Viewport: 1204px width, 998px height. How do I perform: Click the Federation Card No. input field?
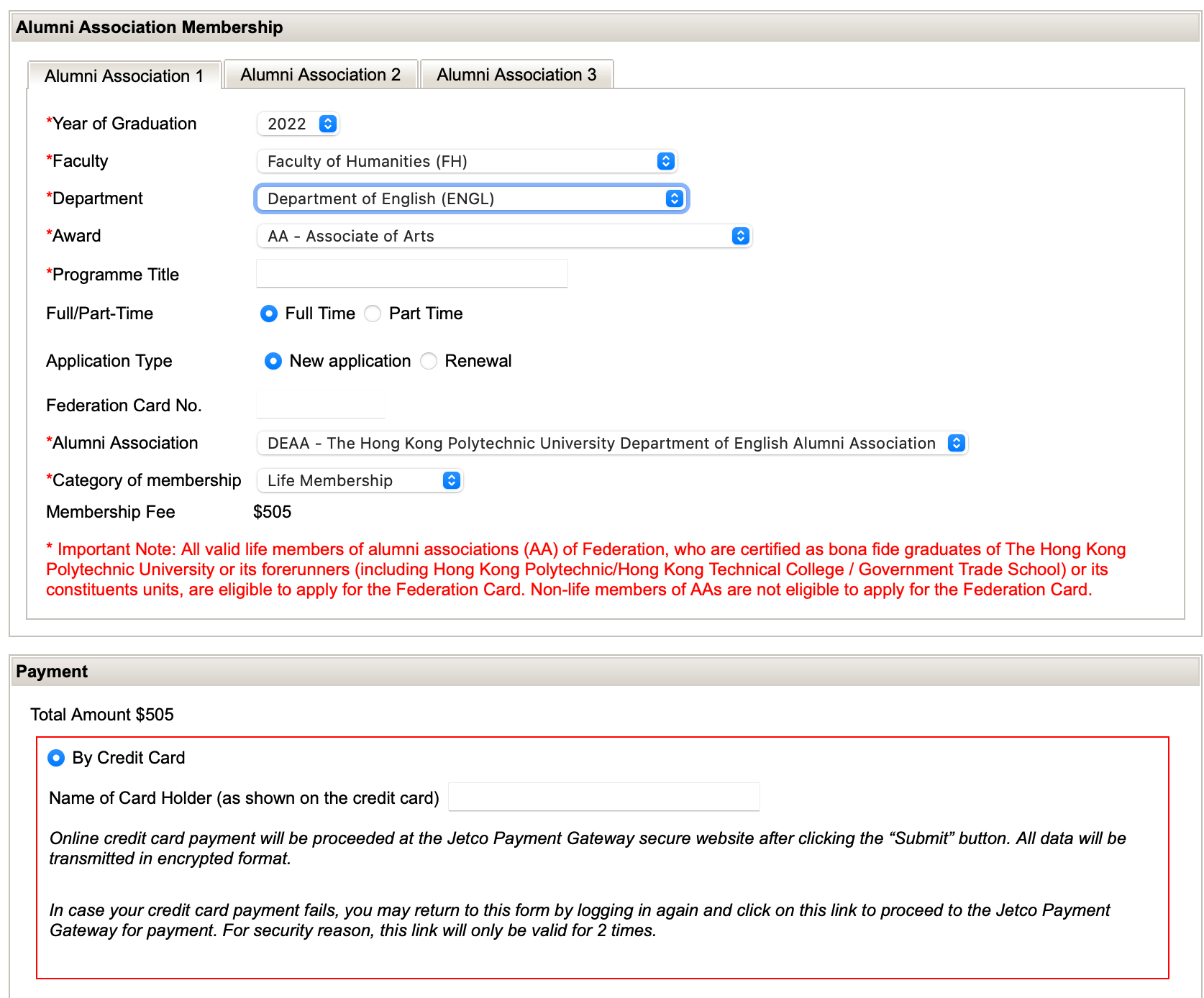pyautogui.click(x=321, y=404)
